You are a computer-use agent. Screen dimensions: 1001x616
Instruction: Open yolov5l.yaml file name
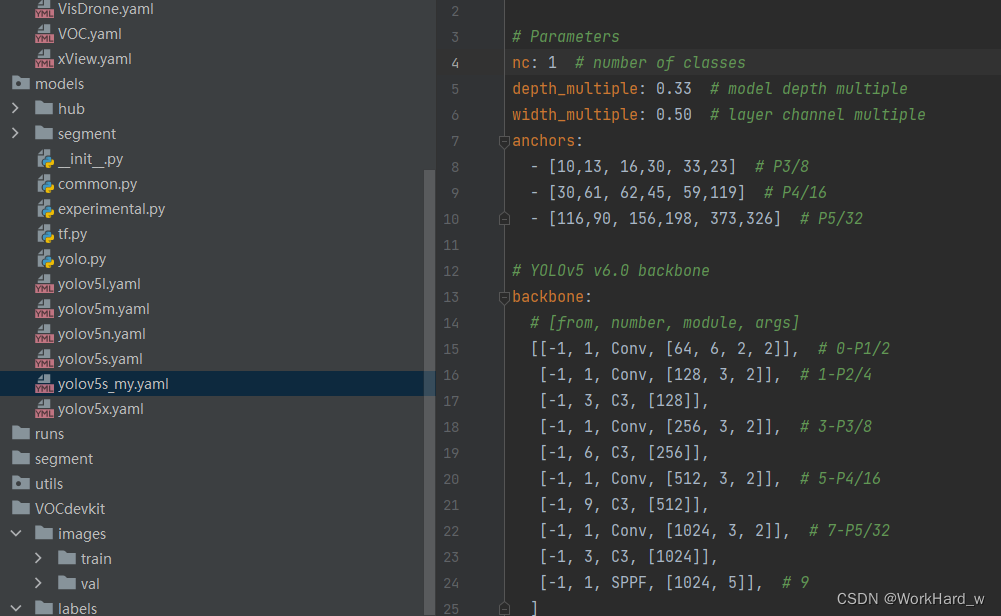point(99,284)
